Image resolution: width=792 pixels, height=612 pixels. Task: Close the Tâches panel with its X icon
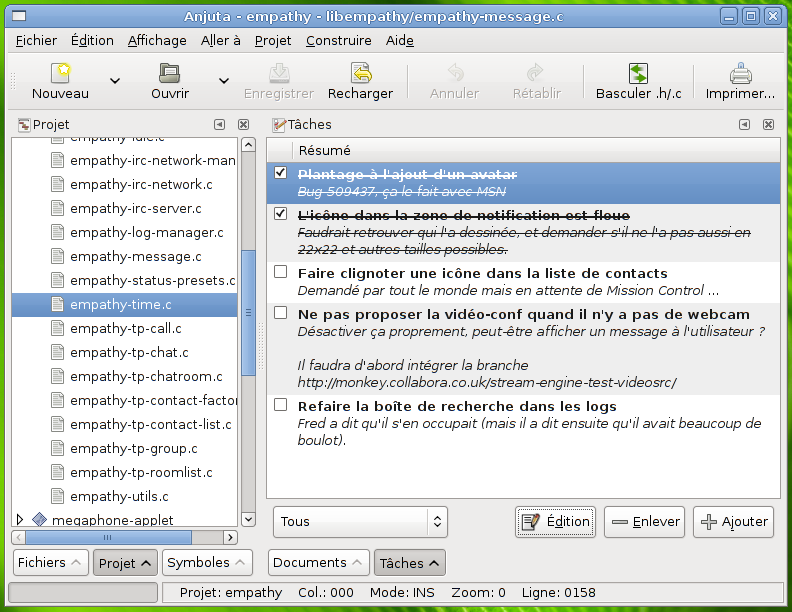coord(768,125)
